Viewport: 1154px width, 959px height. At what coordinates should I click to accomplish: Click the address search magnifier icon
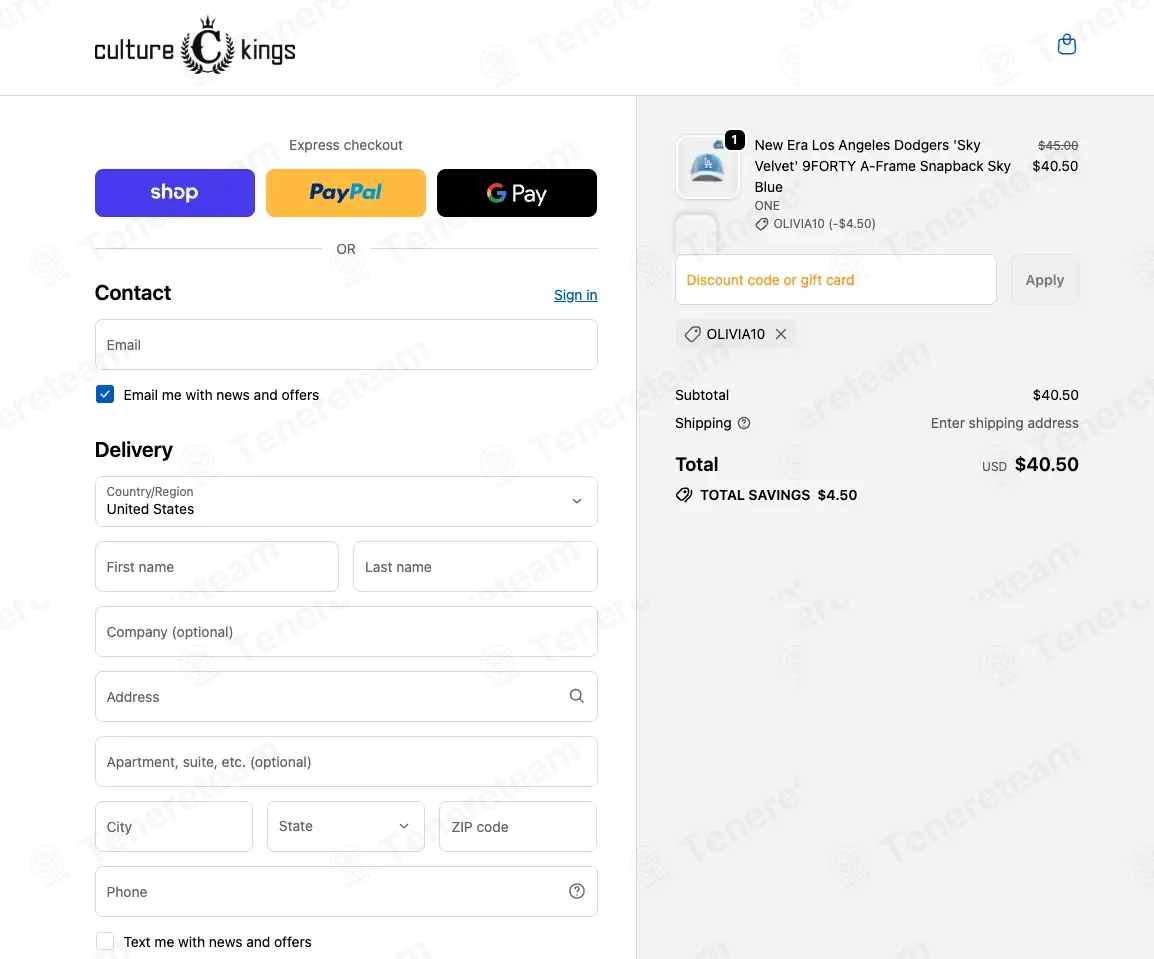point(577,696)
